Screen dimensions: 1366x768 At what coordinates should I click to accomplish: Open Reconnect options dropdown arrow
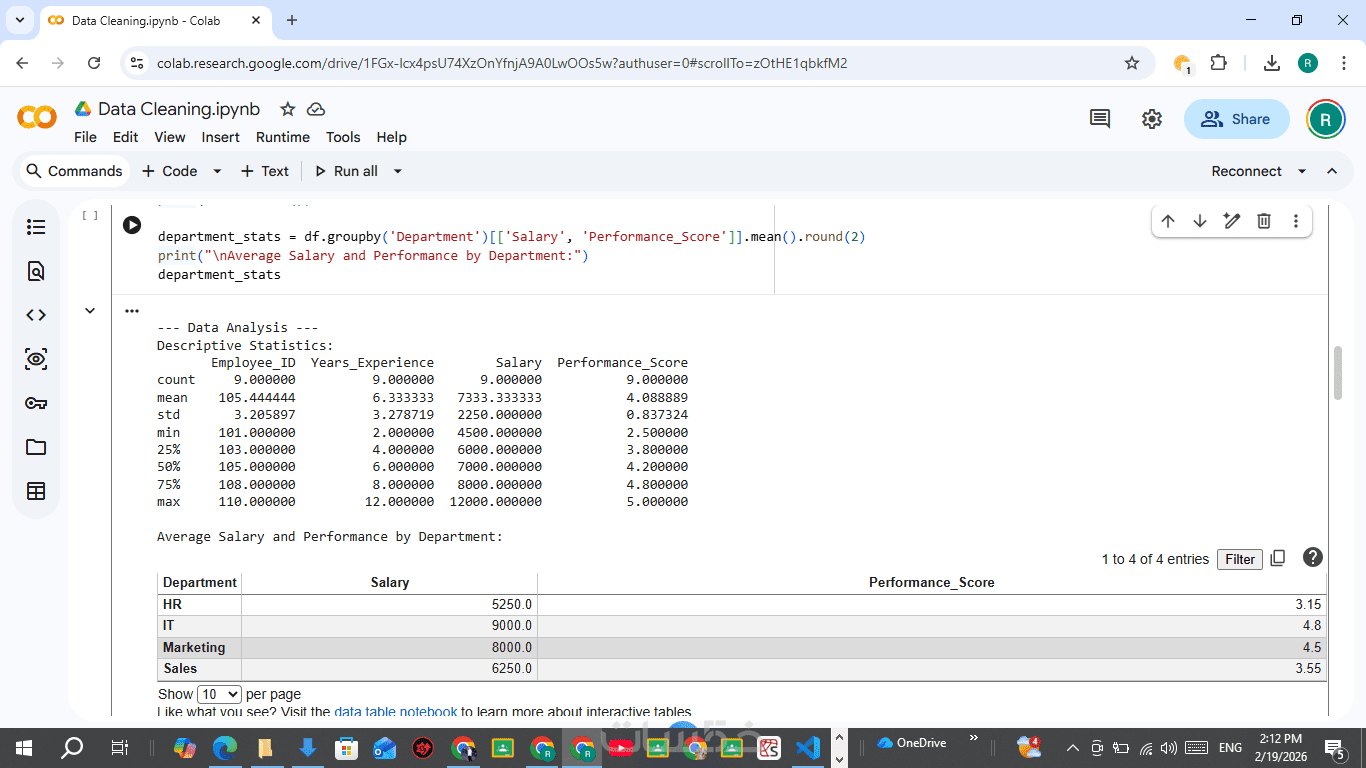tap(1302, 171)
